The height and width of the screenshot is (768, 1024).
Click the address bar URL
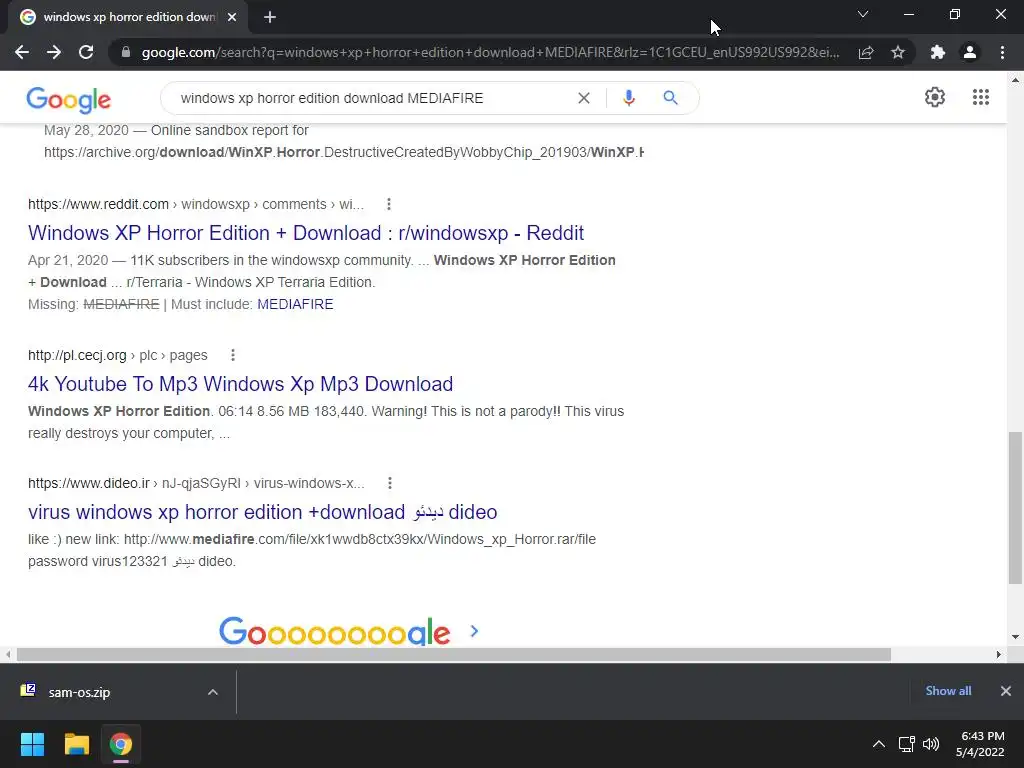point(490,52)
